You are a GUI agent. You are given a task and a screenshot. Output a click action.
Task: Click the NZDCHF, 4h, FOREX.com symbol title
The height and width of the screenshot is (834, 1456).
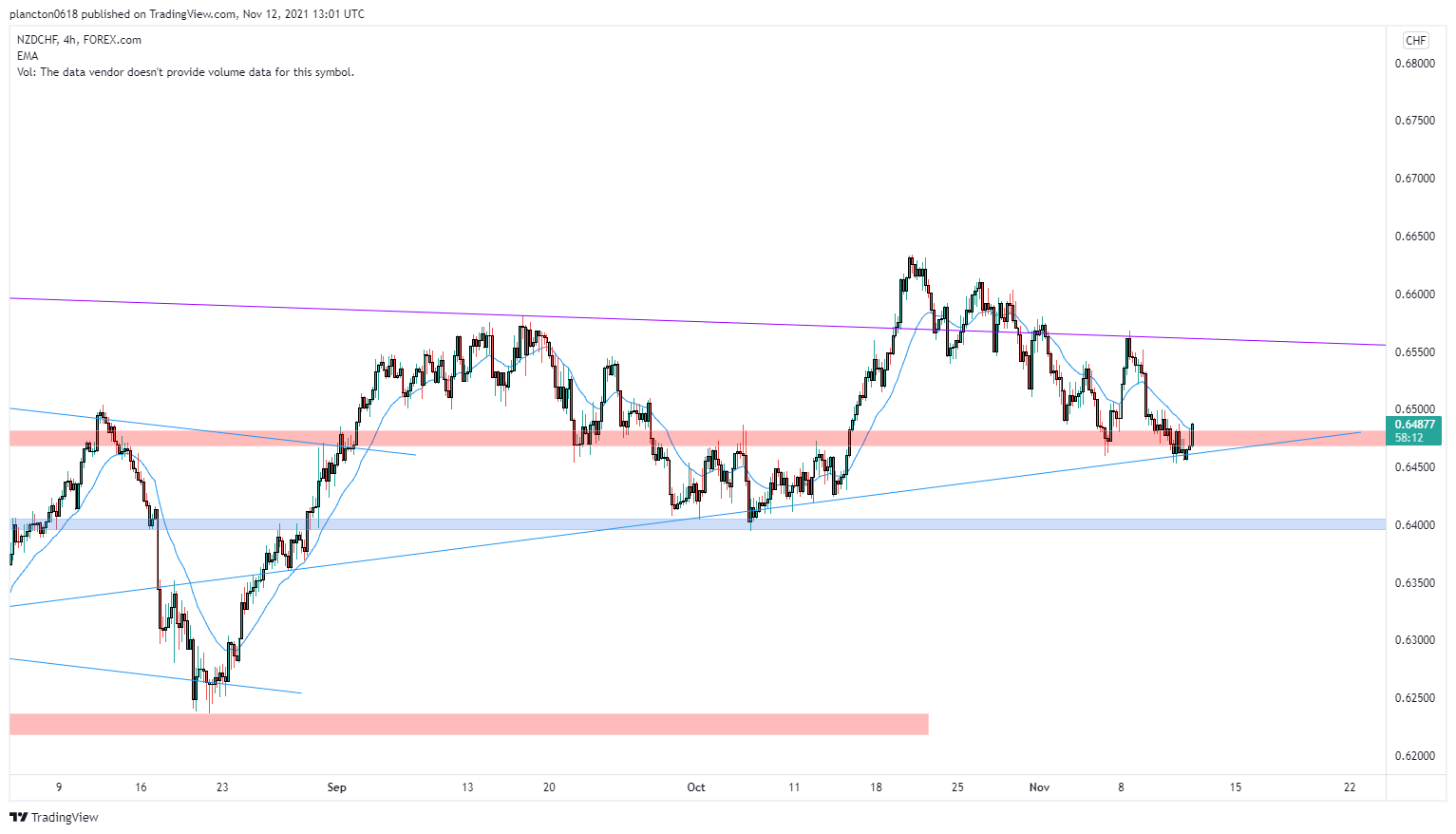tap(79, 40)
